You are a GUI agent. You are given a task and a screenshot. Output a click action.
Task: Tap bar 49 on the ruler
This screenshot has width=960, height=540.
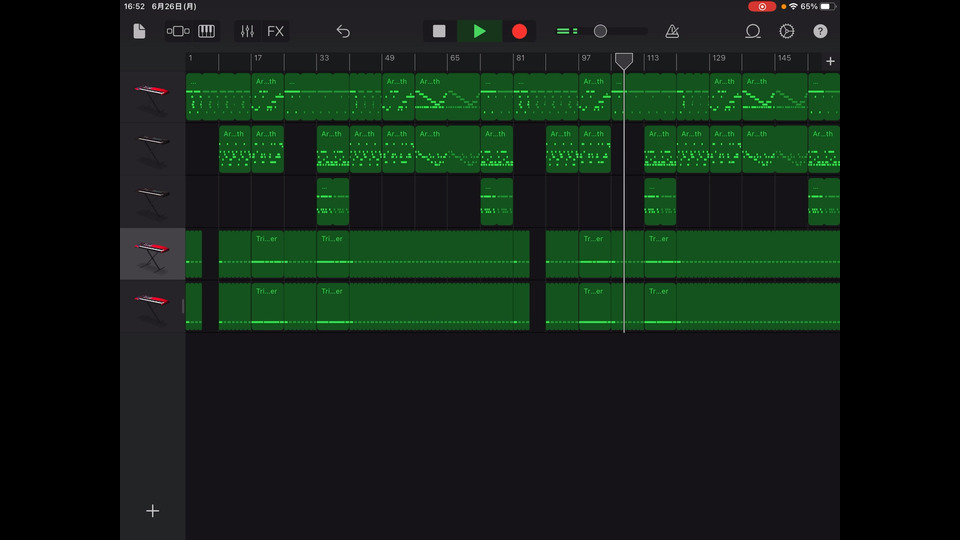[389, 58]
